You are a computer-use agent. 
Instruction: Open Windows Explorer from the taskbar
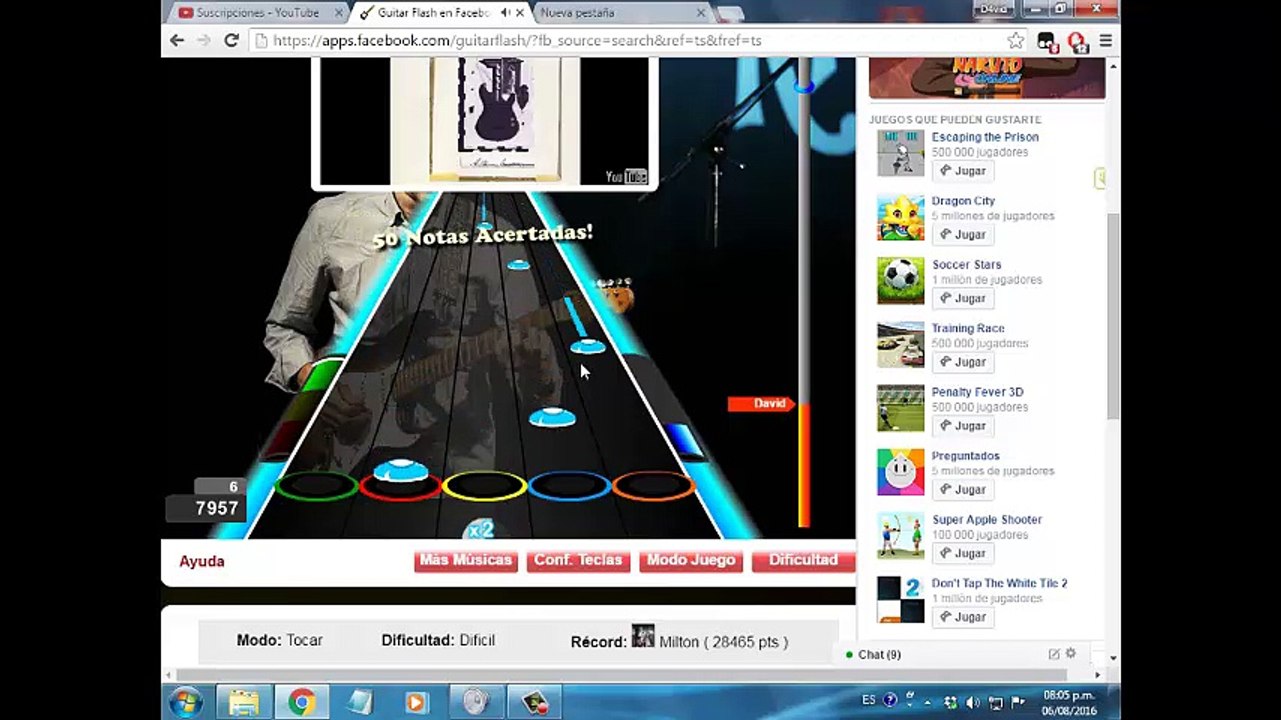point(244,702)
